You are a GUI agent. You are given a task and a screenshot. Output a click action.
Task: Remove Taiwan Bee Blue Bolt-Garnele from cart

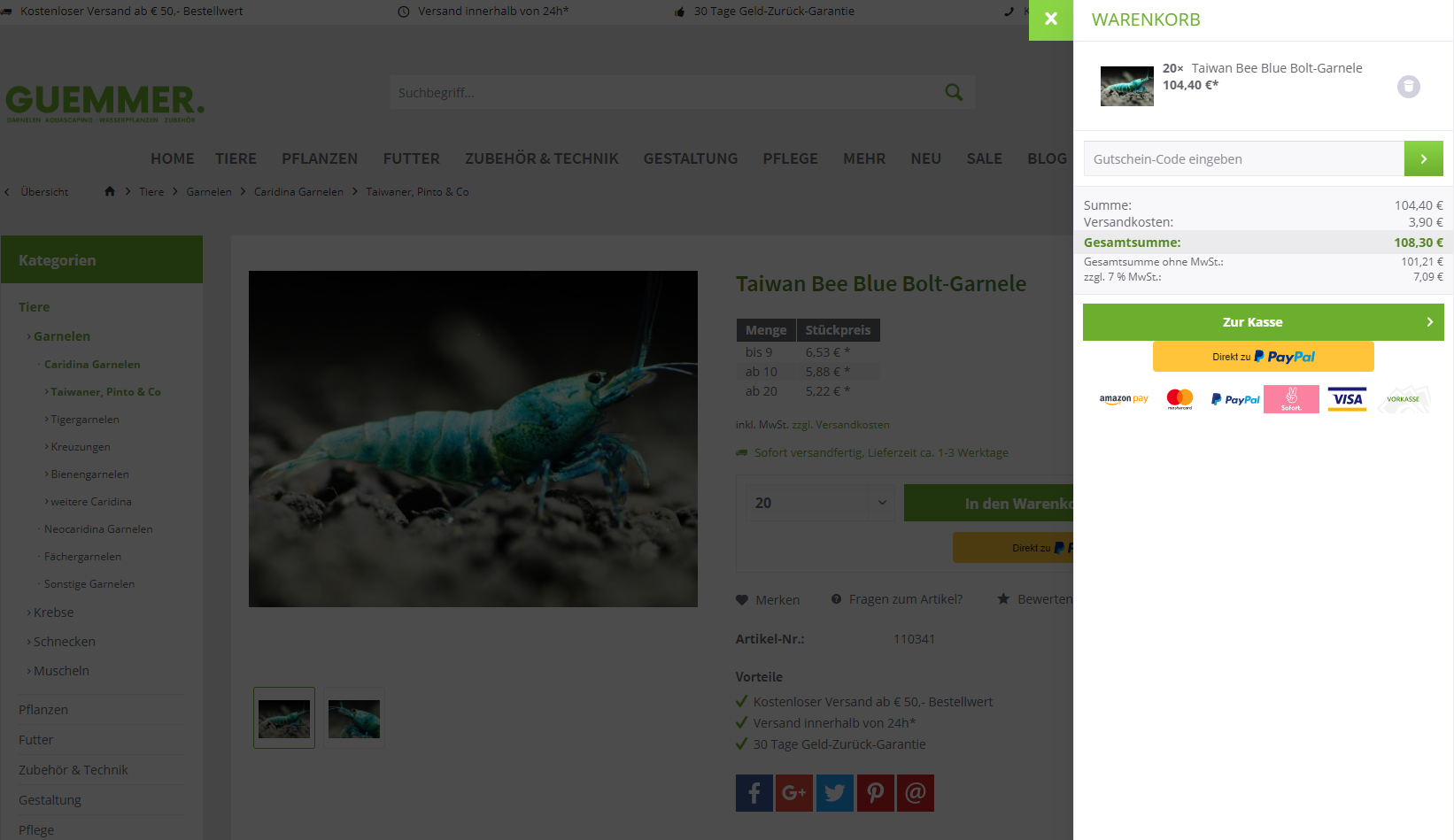[1409, 87]
